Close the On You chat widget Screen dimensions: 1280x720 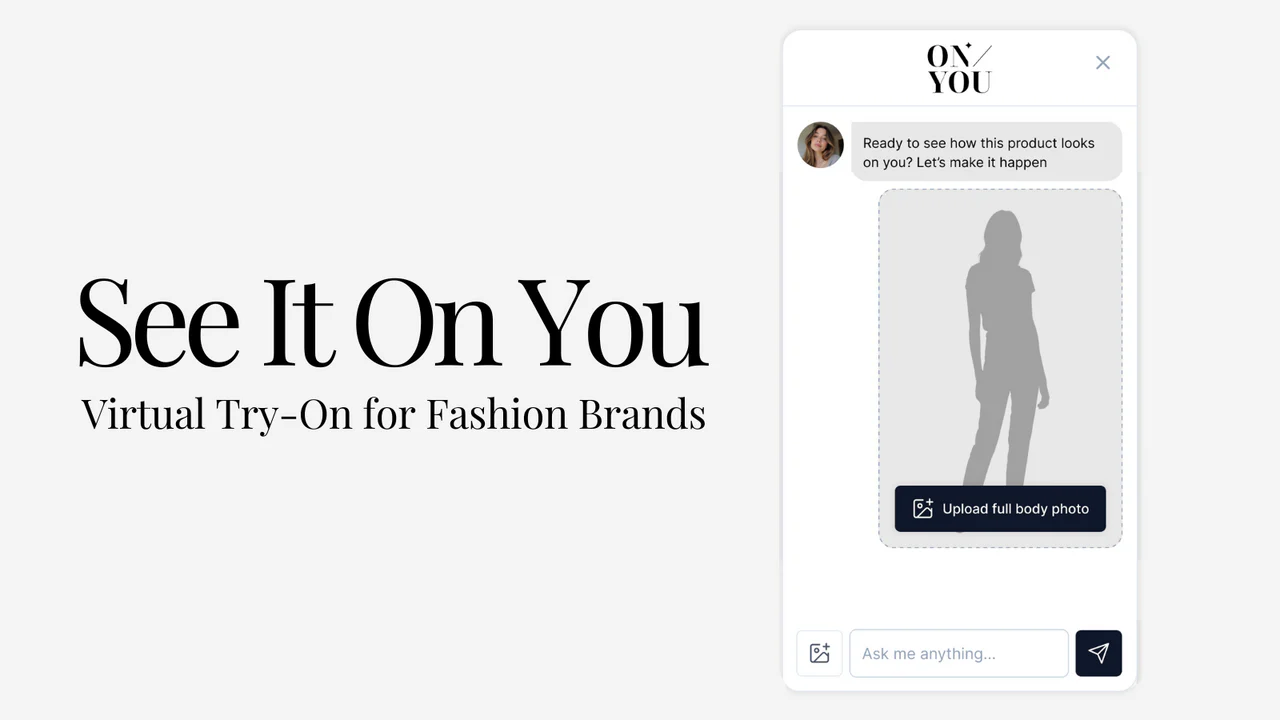pos(1102,63)
